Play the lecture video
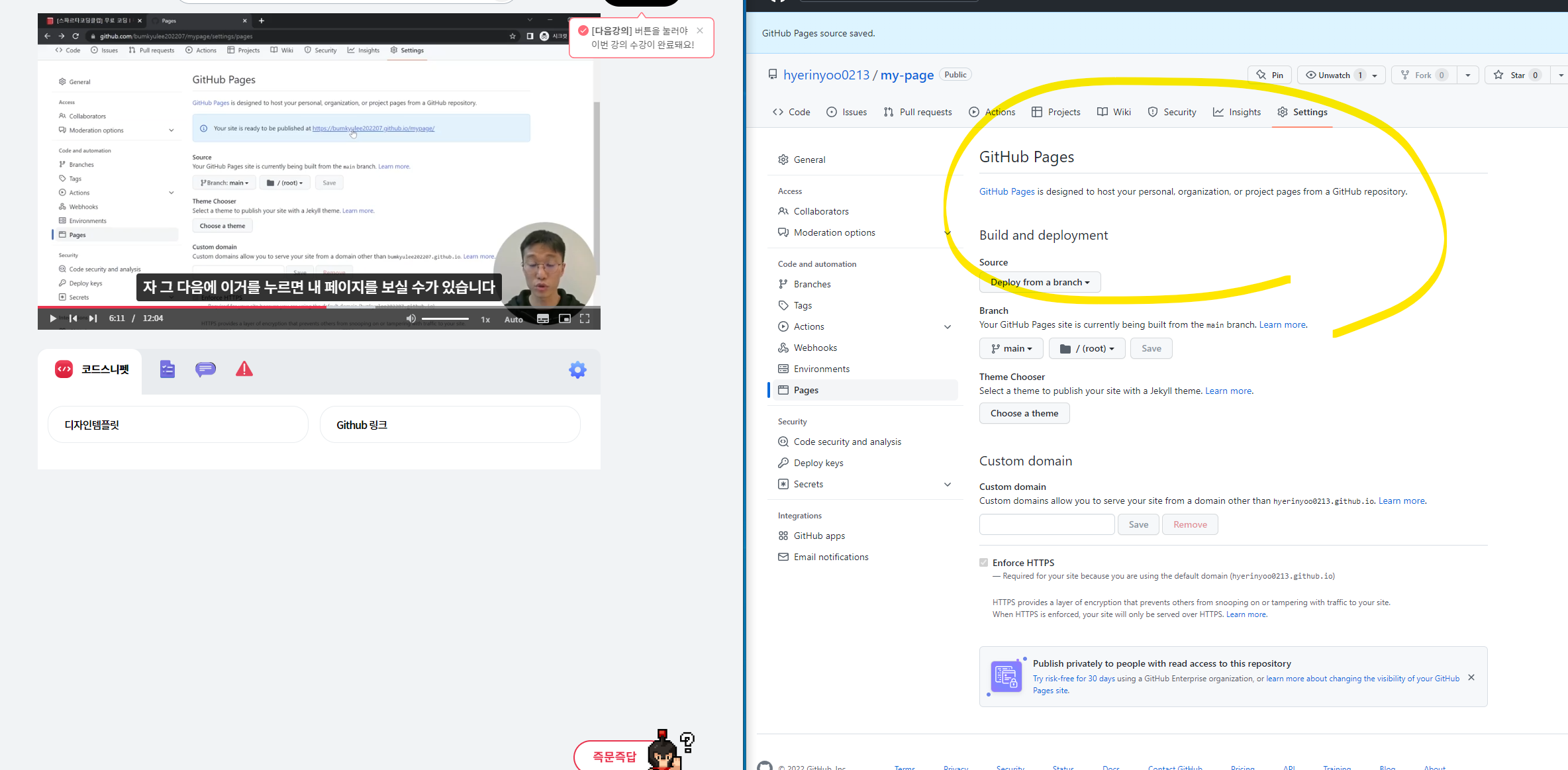This screenshot has width=1568, height=770. (52, 318)
